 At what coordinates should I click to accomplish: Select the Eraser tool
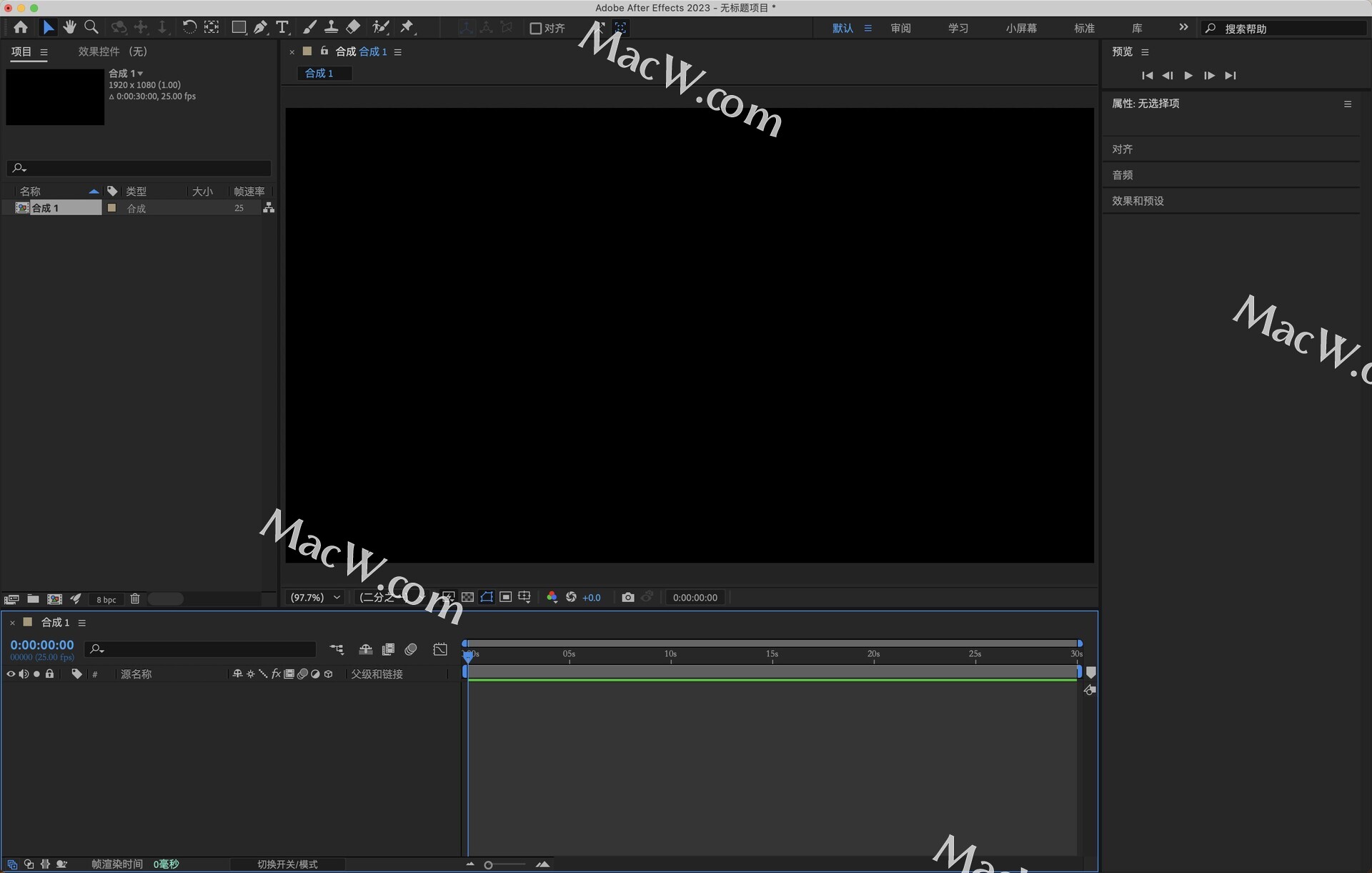coord(353,27)
